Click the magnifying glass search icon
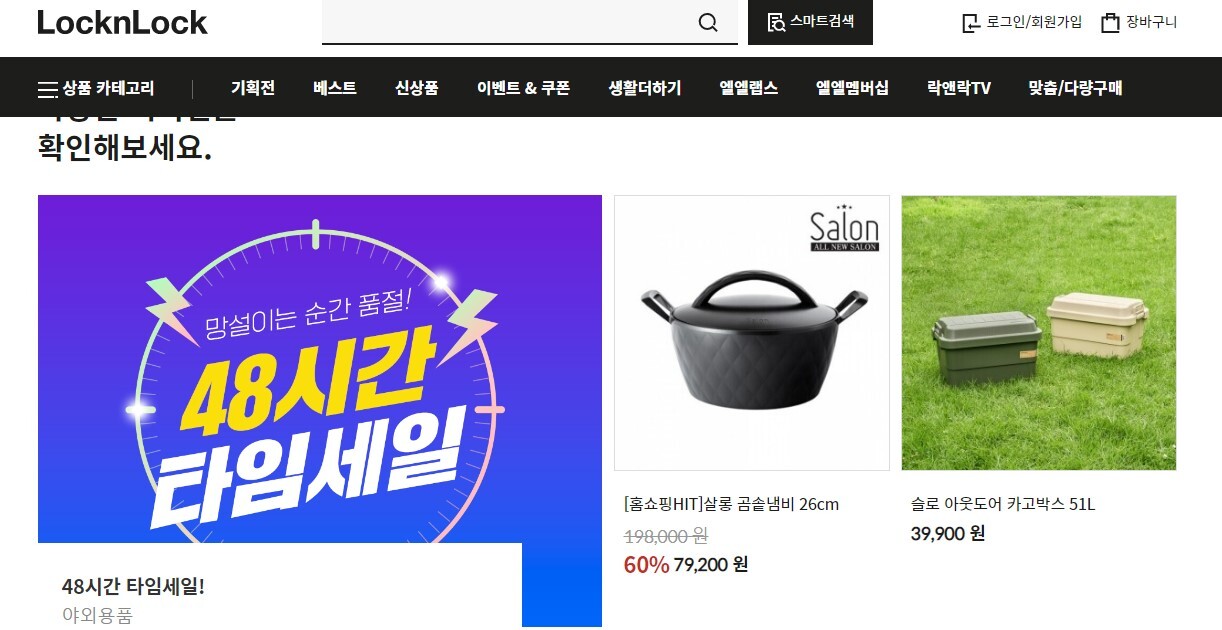The width and height of the screenshot is (1222, 630). pos(708,22)
